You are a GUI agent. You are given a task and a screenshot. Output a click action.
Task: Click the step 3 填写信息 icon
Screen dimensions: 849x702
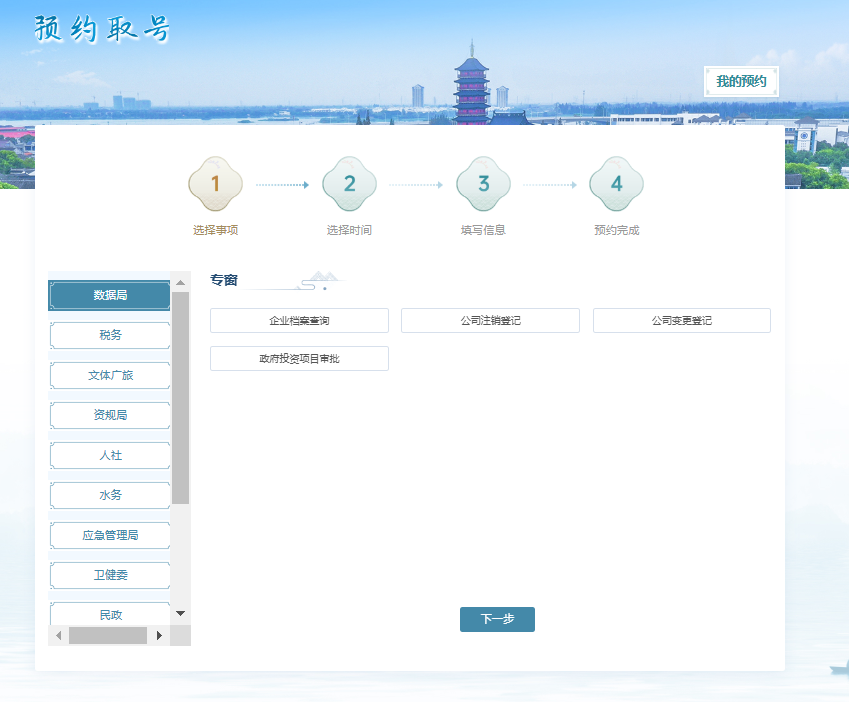(483, 184)
